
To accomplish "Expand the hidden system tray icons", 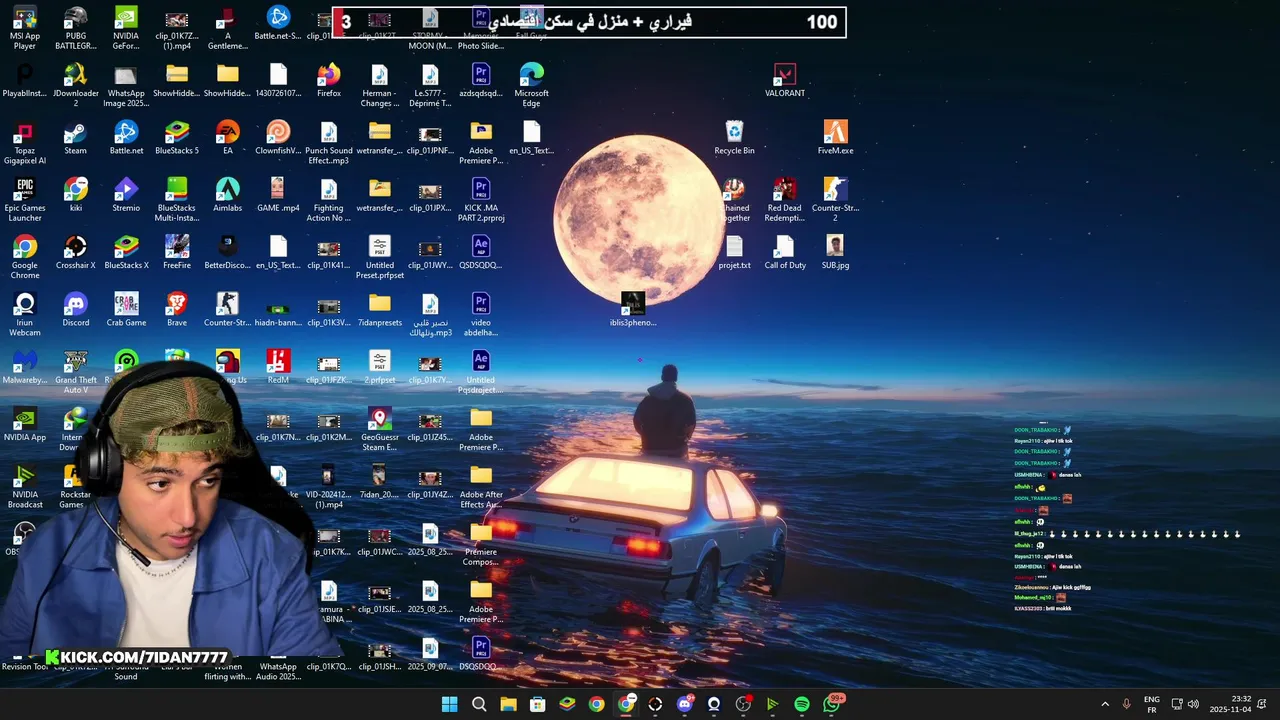I will coord(1105,704).
